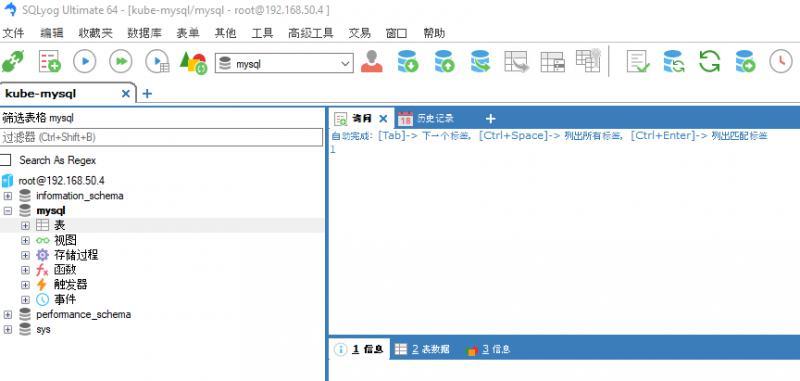Switch to the 1 信息 result tab
The height and width of the screenshot is (381, 800).
[x=359, y=349]
